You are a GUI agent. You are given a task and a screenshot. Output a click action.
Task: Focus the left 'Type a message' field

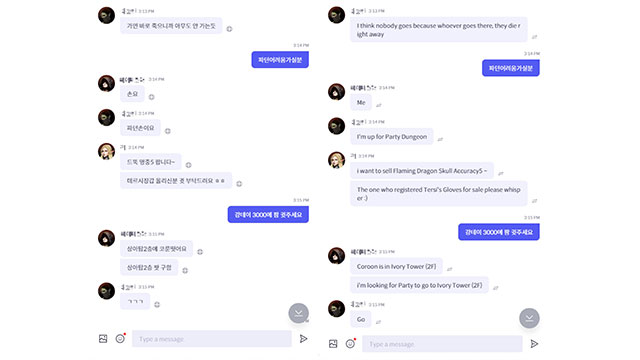(212, 339)
